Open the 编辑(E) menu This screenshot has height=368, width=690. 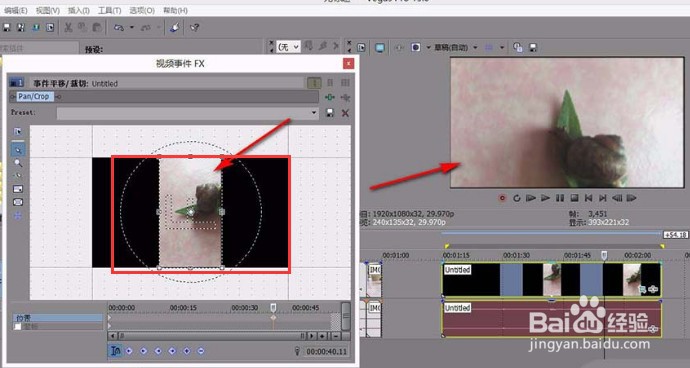(16, 10)
